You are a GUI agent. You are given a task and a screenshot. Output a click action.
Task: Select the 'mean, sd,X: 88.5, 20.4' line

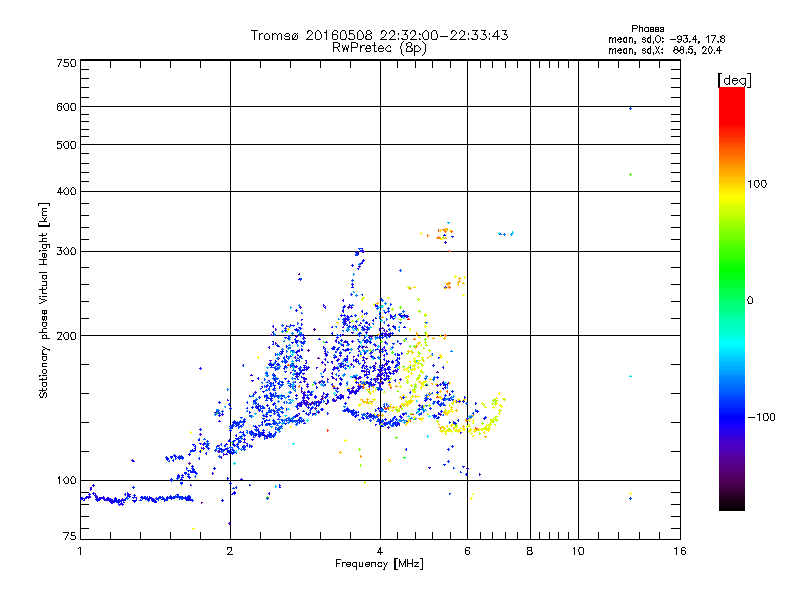tap(665, 50)
